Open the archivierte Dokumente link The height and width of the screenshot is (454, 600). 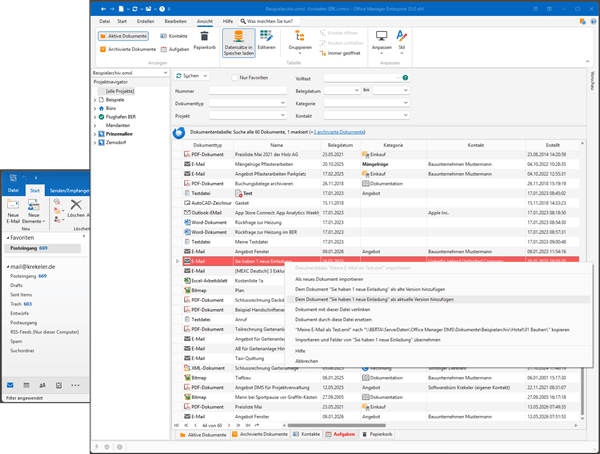click(339, 132)
